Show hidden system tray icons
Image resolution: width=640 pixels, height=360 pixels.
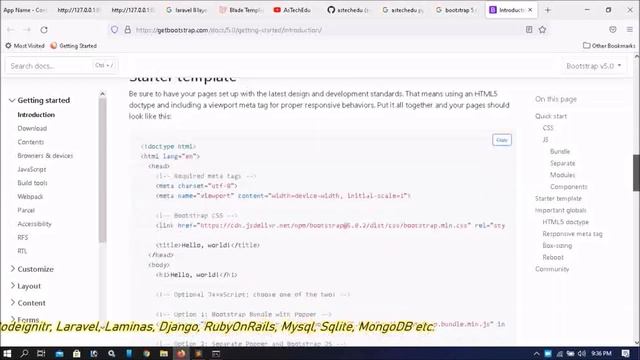(536, 353)
